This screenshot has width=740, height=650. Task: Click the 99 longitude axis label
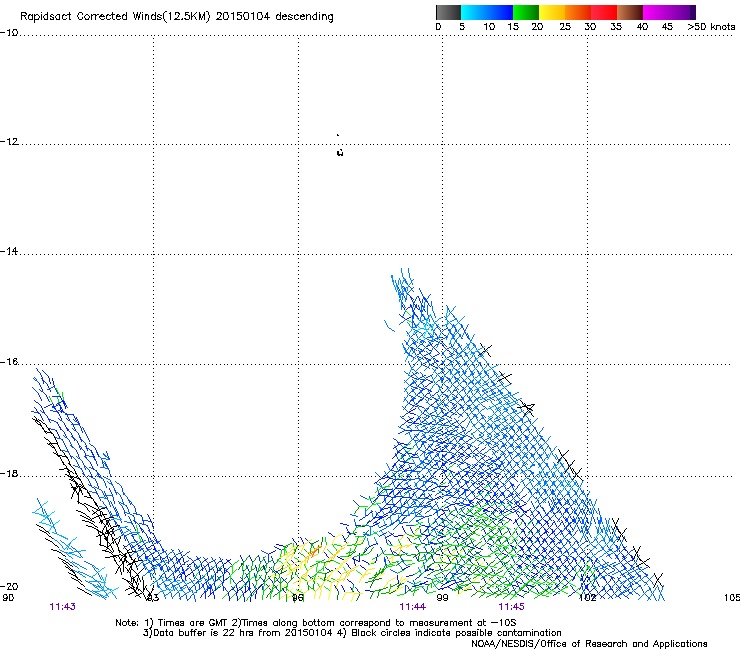pyautogui.click(x=442, y=598)
